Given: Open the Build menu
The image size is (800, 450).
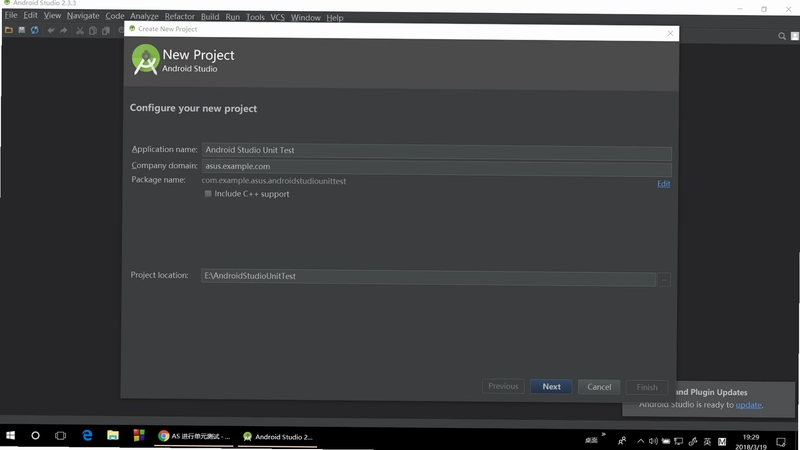Looking at the screenshot, I should click(210, 17).
